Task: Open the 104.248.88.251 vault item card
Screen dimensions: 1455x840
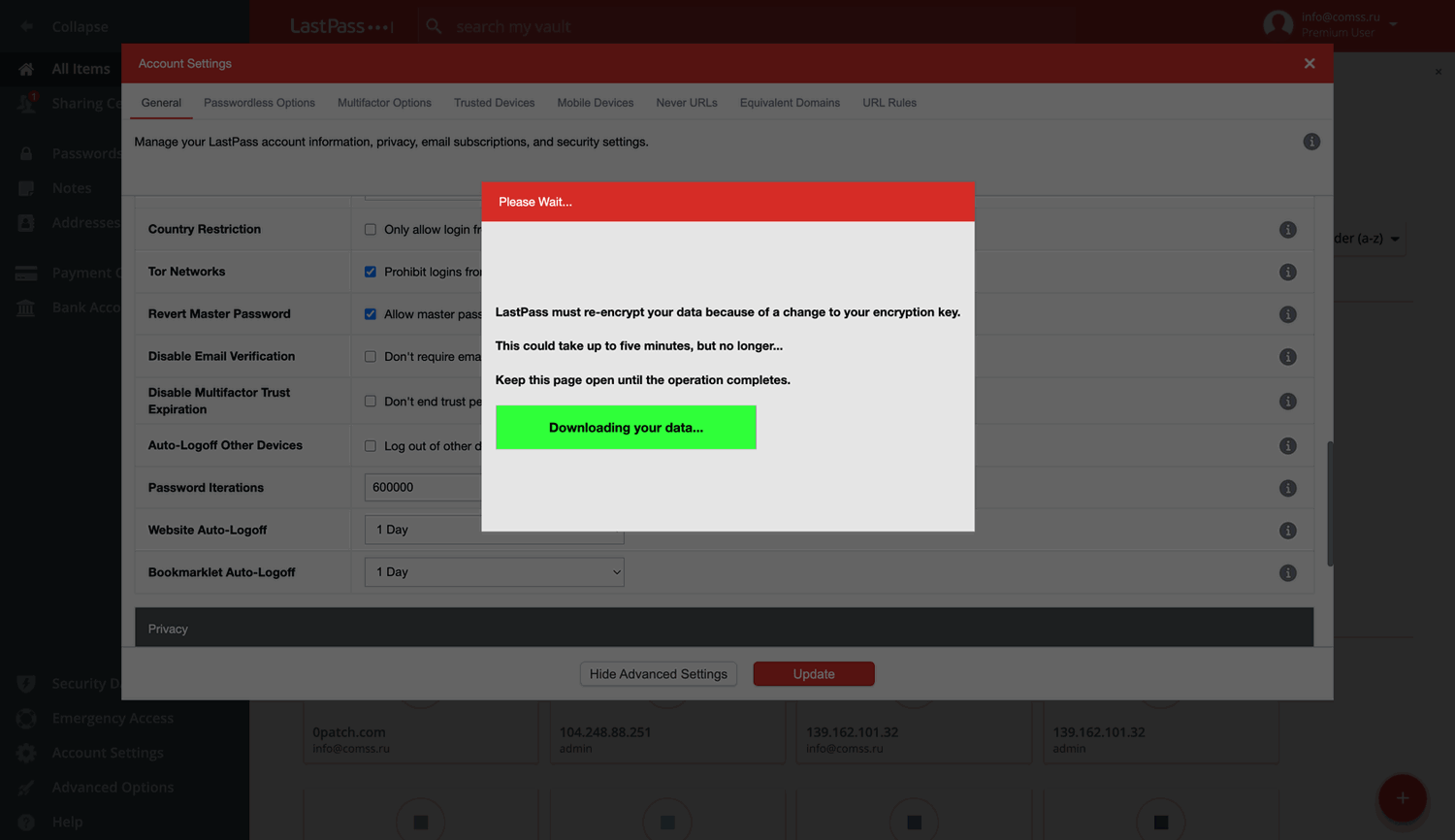Action: 667,732
